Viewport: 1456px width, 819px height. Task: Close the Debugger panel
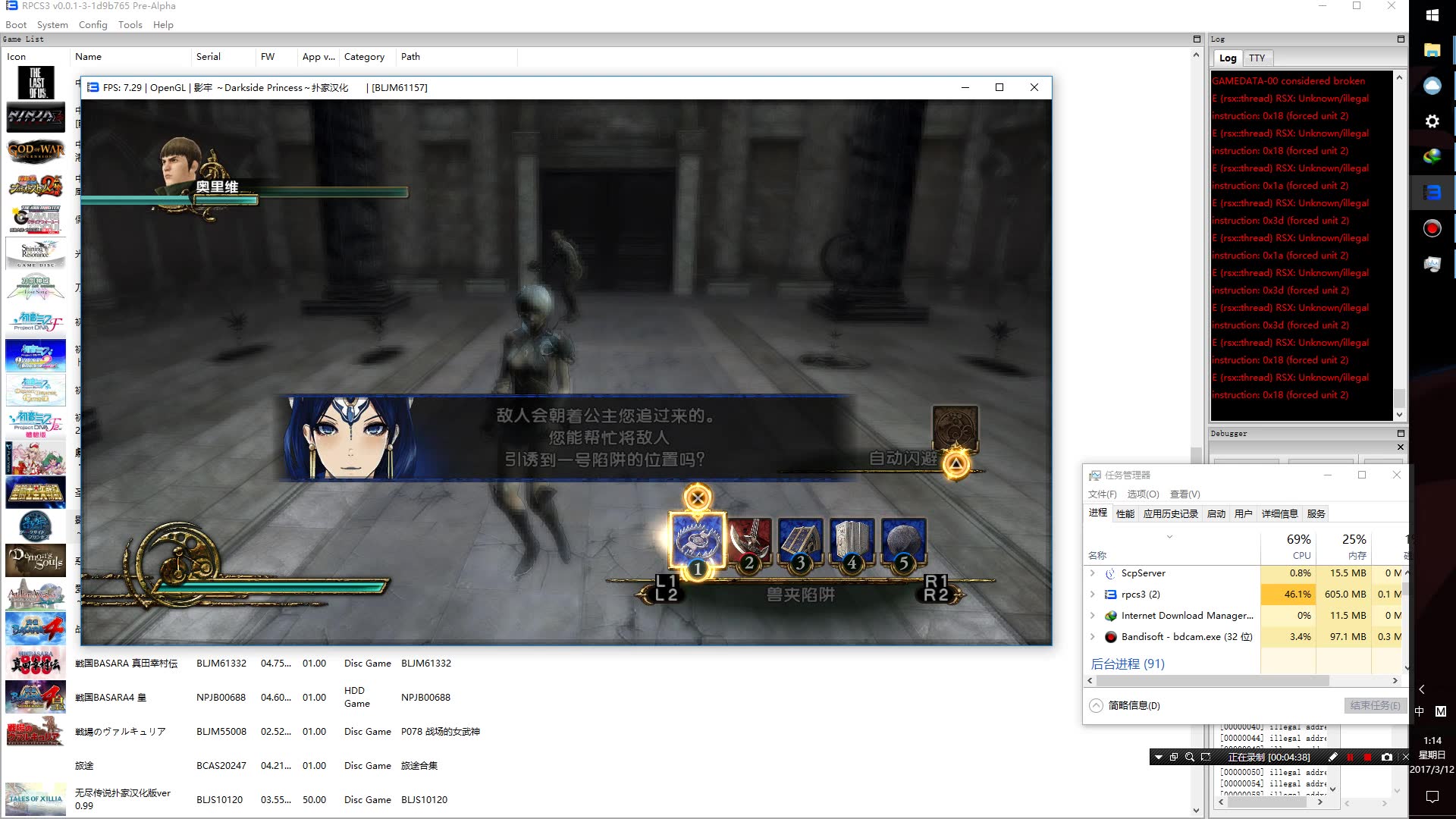[1400, 447]
